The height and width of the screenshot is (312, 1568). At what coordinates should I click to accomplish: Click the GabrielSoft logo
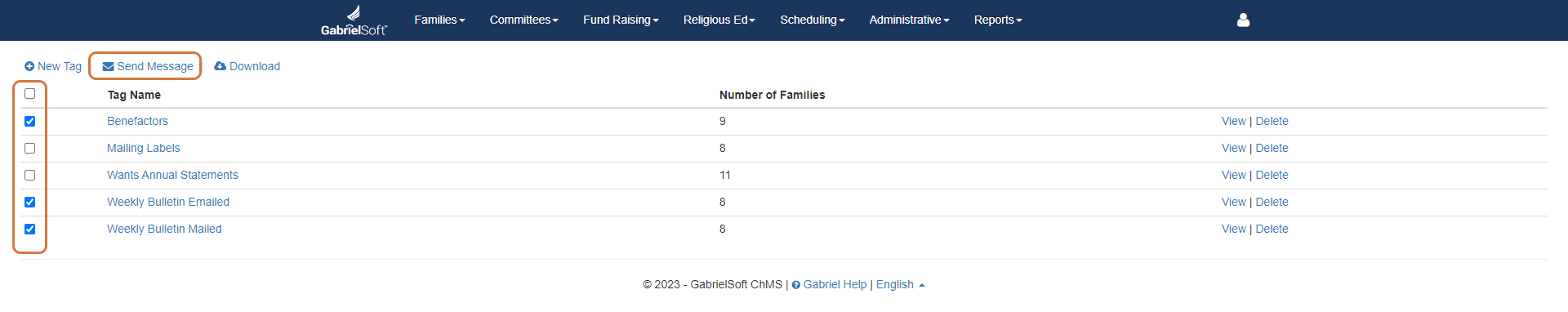tap(354, 20)
